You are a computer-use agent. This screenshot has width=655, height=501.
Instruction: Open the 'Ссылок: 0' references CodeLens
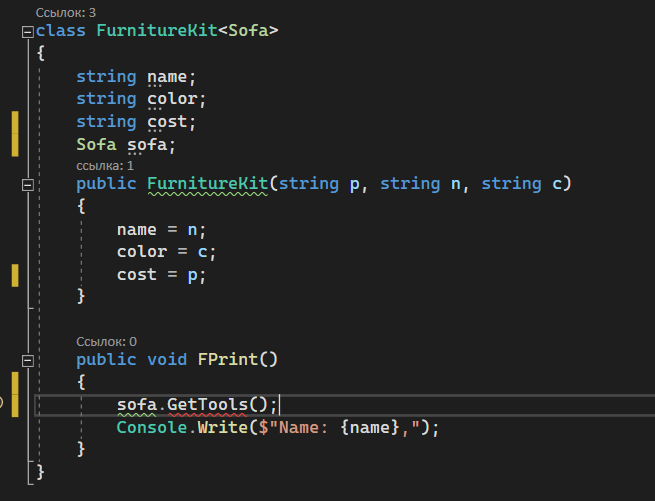pos(106,342)
